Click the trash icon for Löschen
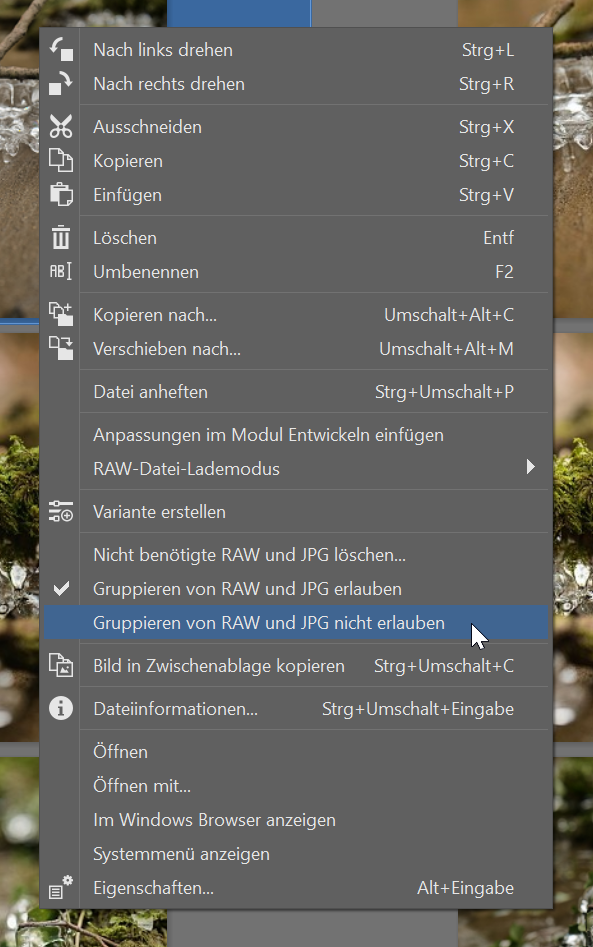Viewport: 593px width, 947px height. [x=60, y=237]
